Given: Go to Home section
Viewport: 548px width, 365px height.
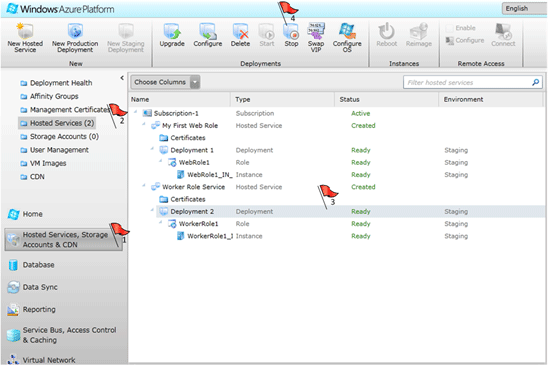Looking at the screenshot, I should click(x=25, y=214).
